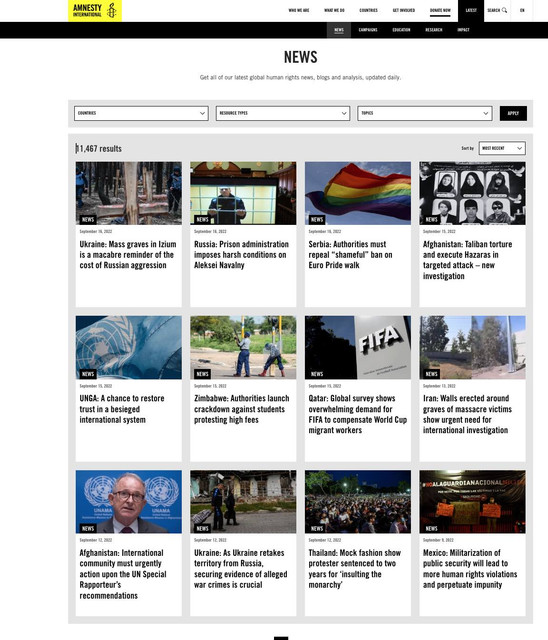
Task: Open Countries menu in top navigation
Action: click(x=368, y=10)
